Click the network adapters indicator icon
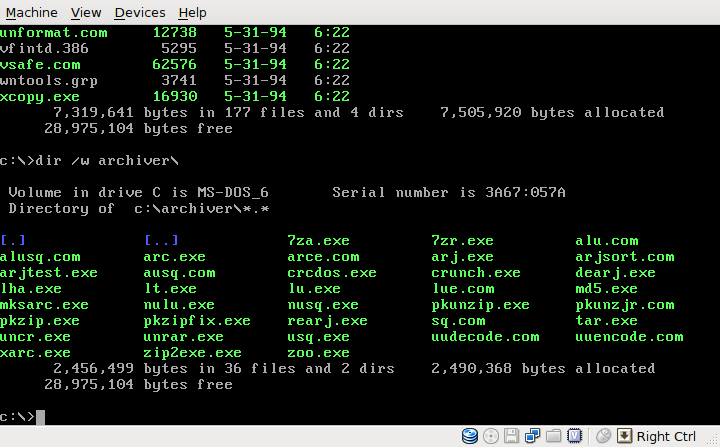The width and height of the screenshot is (720, 447). point(532,436)
